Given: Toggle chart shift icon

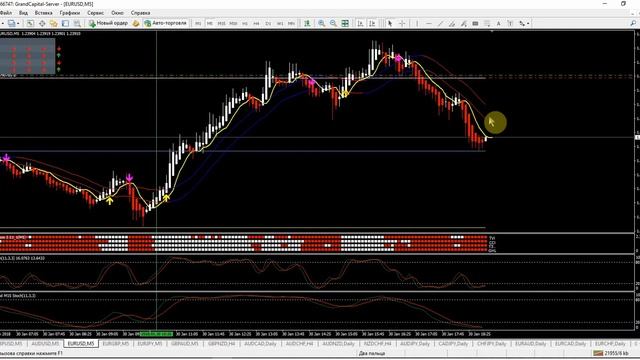Looking at the screenshot, I should pos(372,23).
